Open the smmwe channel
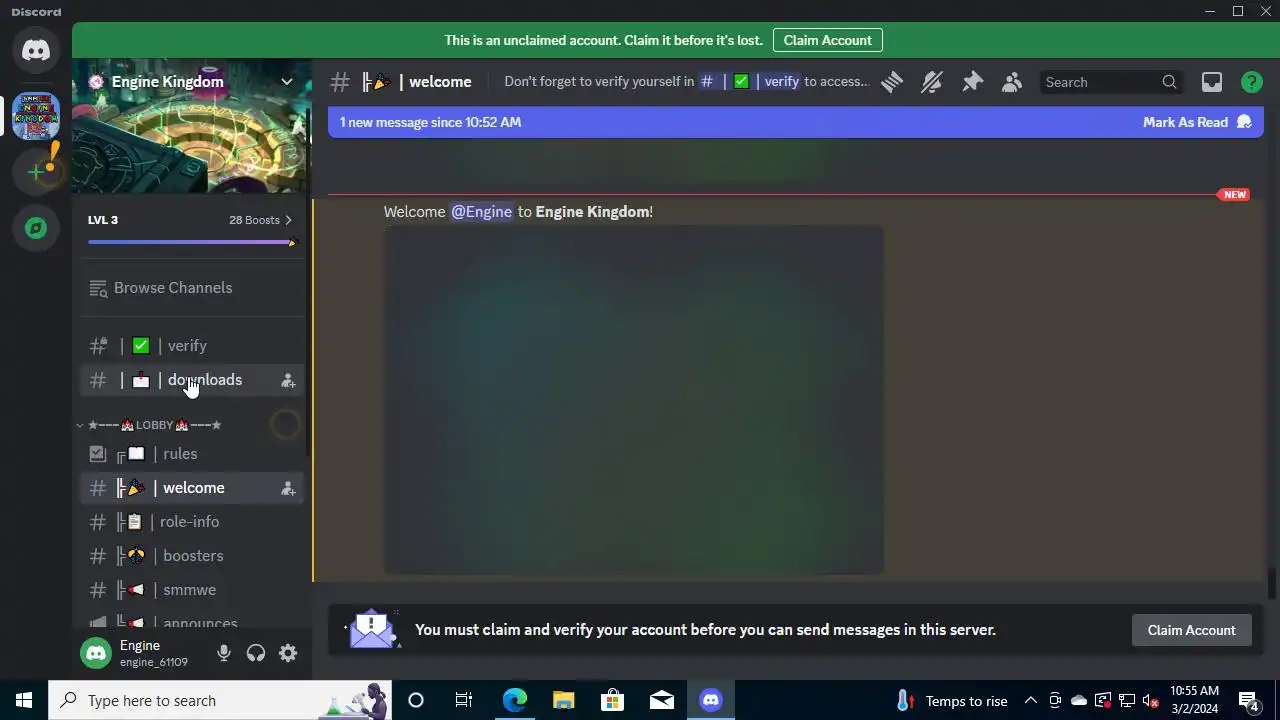The width and height of the screenshot is (1280, 720). (x=192, y=590)
